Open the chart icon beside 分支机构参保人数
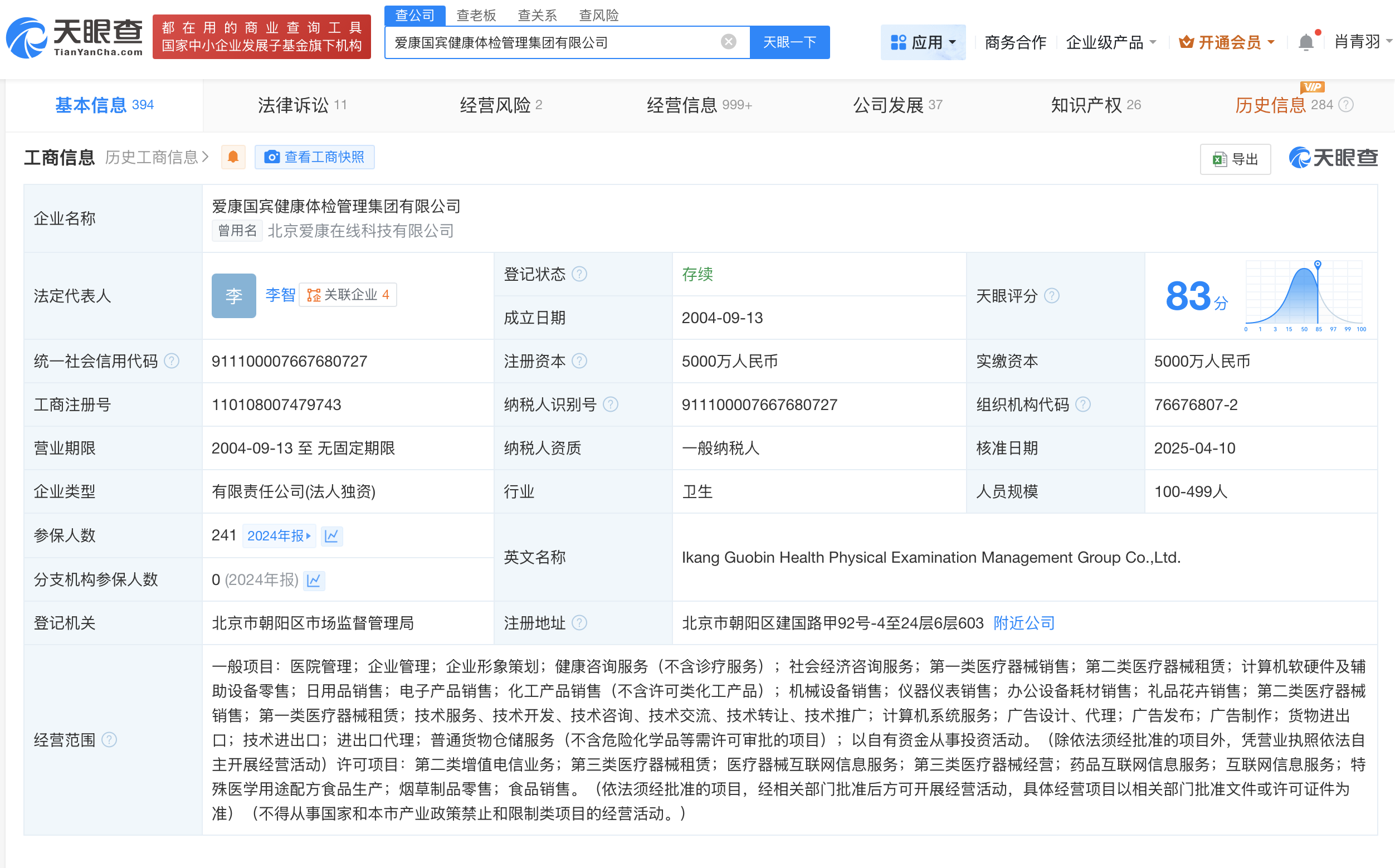 (314, 581)
